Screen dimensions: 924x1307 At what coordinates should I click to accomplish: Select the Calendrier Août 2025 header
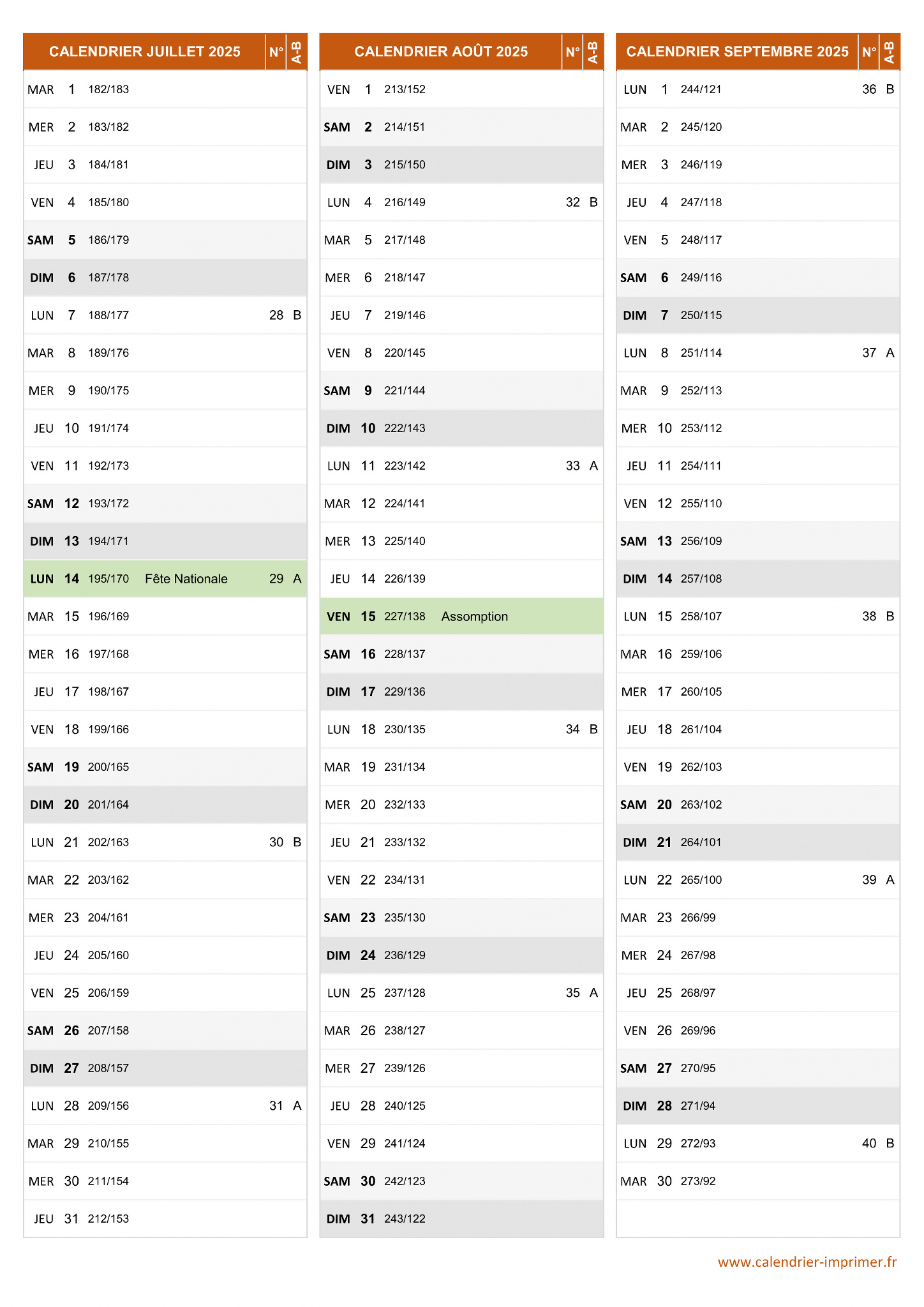click(x=441, y=52)
